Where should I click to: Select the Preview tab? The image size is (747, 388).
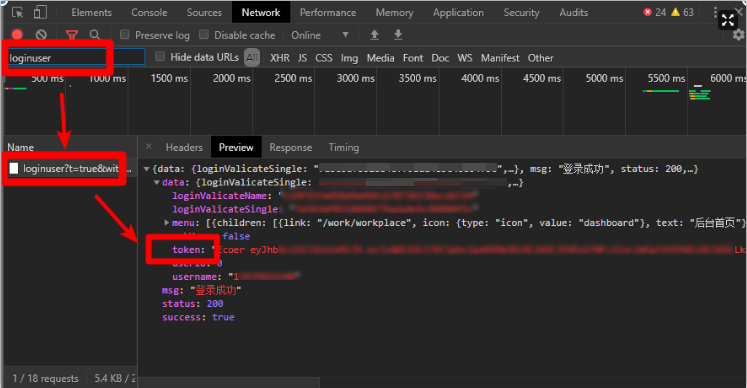tap(236, 147)
